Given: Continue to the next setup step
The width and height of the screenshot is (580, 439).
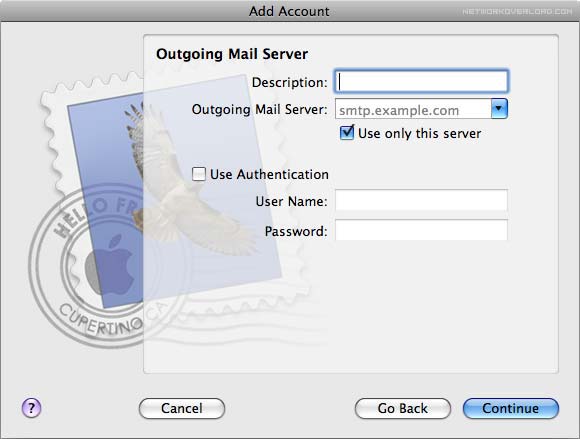Looking at the screenshot, I should click(x=511, y=408).
